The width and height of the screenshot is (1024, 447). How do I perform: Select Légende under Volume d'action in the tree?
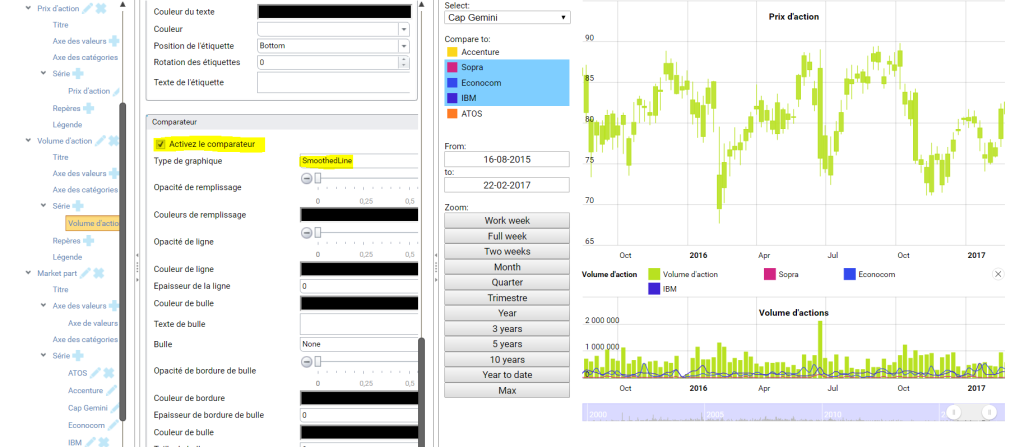click(x=67, y=257)
